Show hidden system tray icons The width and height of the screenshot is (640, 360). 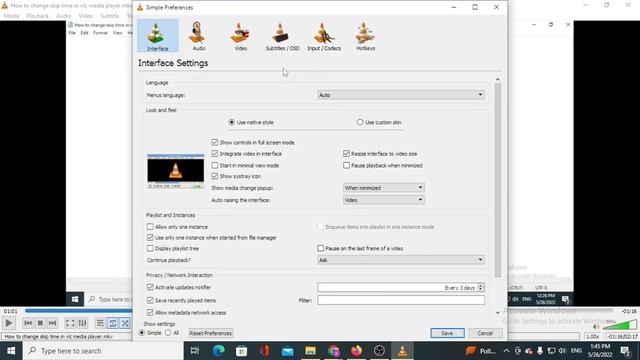click(x=506, y=351)
